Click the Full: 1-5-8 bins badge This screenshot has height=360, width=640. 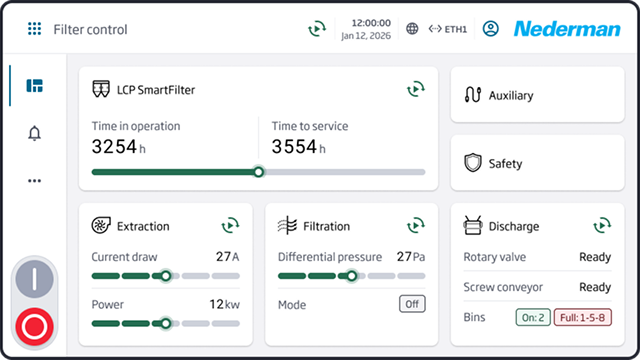[582, 317]
